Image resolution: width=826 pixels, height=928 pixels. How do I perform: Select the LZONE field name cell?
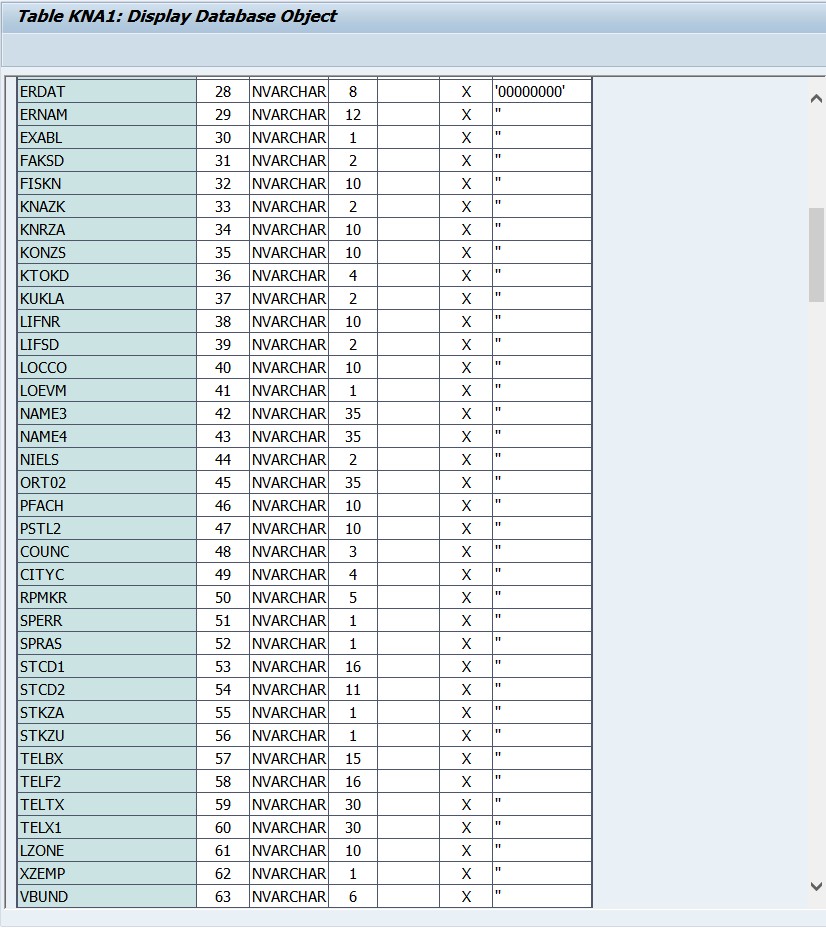pyautogui.click(x=107, y=850)
